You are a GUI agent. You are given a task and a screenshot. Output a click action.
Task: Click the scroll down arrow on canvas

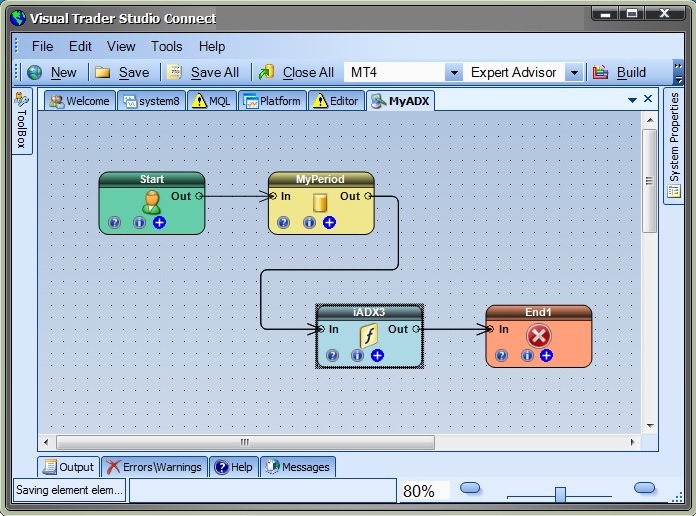650,426
